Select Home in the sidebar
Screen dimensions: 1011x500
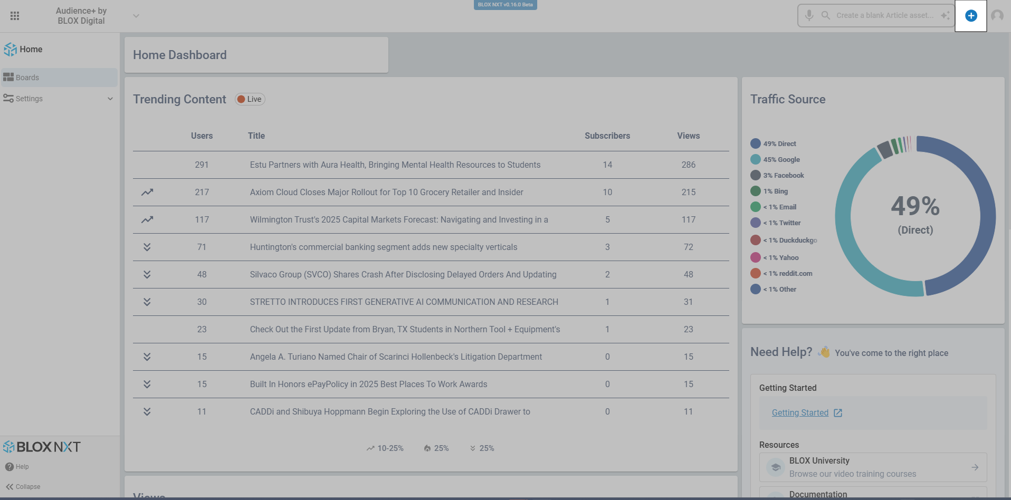[x=31, y=49]
